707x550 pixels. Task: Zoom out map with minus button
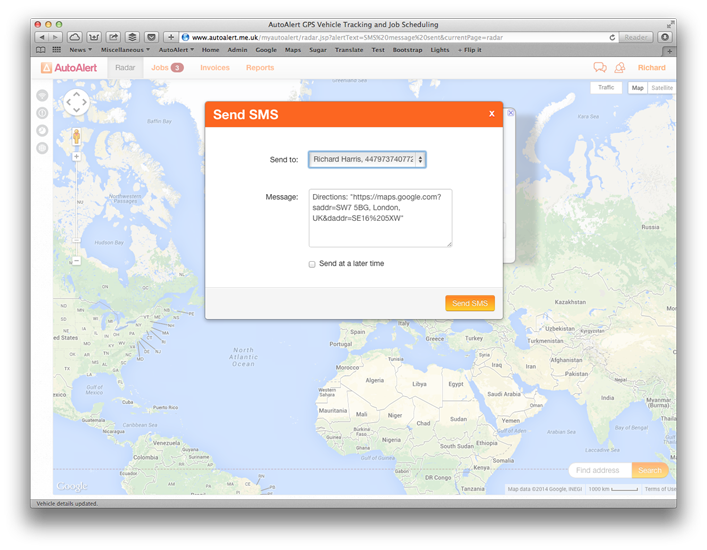tap(77, 261)
